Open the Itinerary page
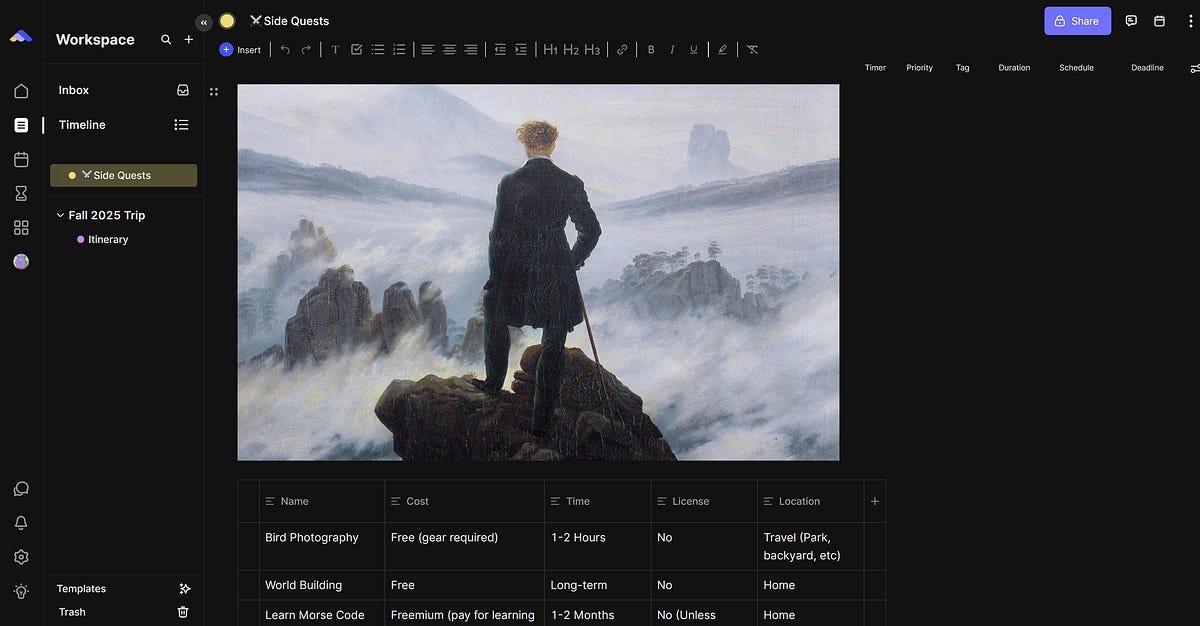1200x626 pixels. [x=108, y=239]
